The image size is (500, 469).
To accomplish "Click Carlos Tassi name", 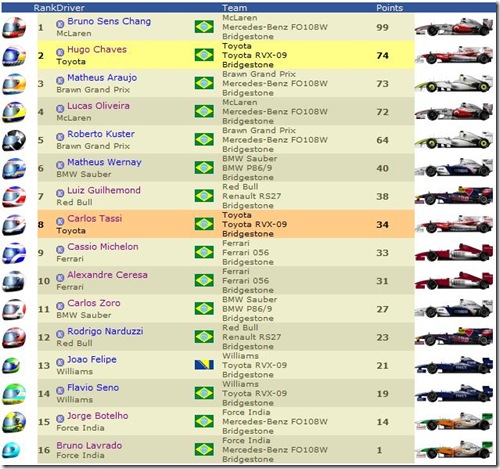I will 95,218.
